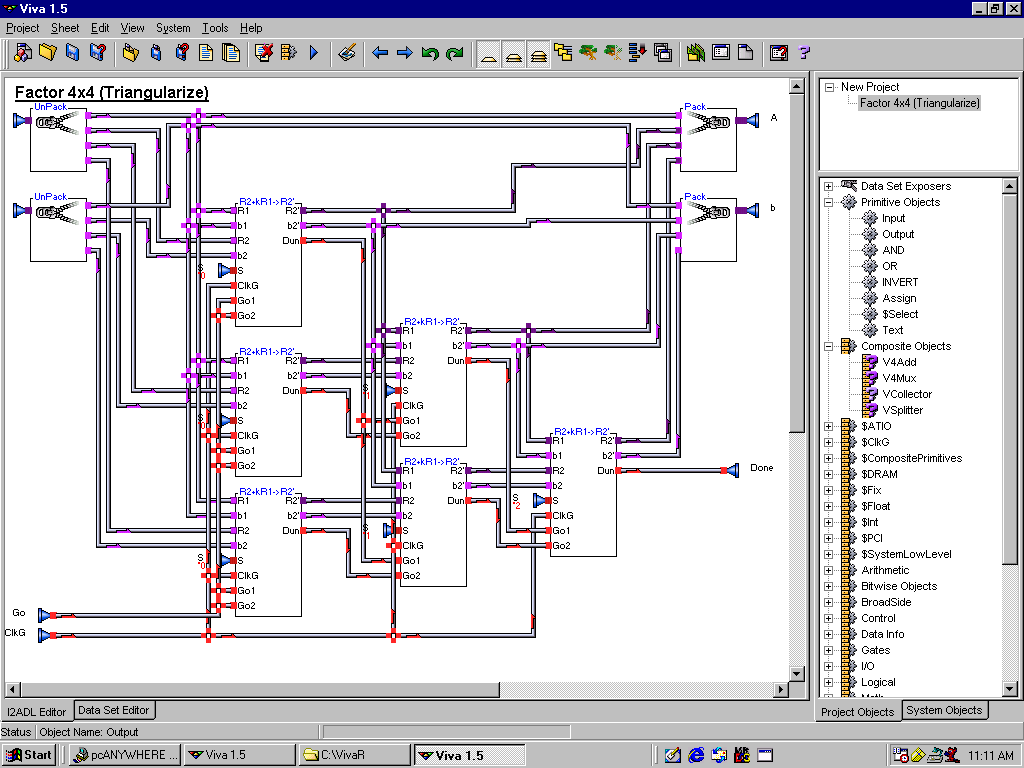1024x768 pixels.
Task: Toggle the double-layer view toolbar button
Action: click(x=513, y=53)
